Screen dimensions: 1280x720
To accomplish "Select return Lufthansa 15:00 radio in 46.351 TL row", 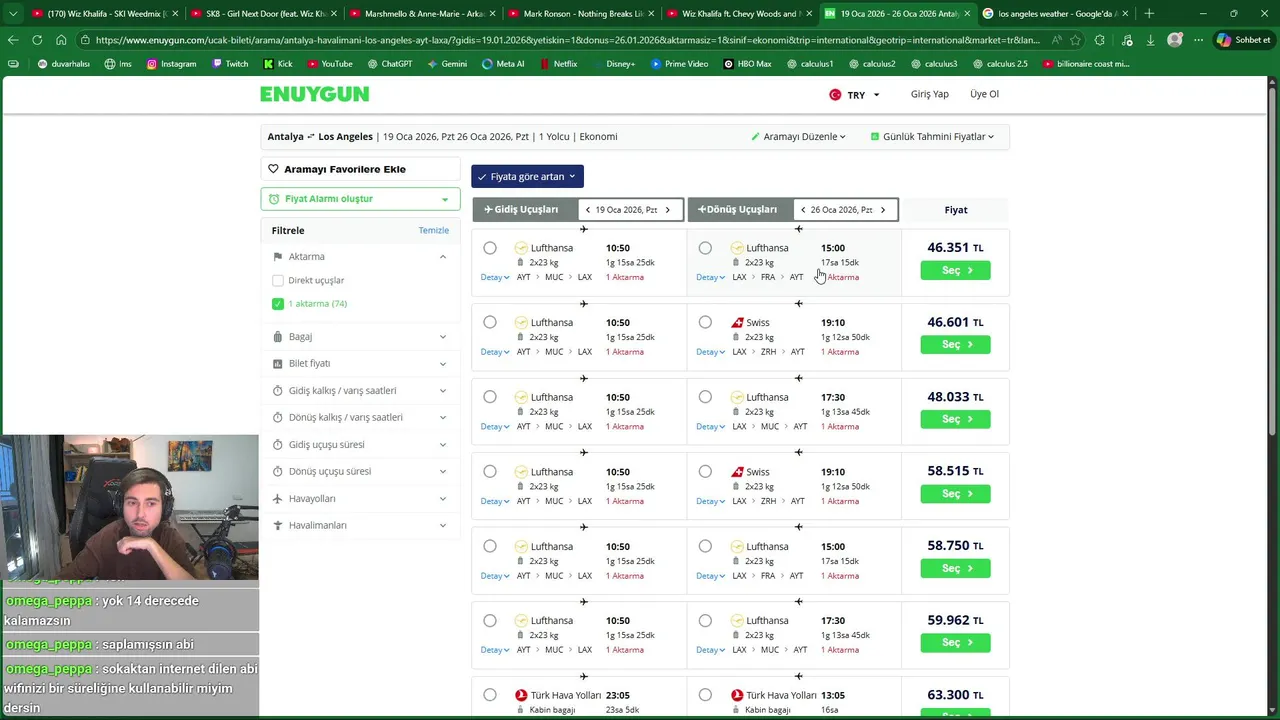I will point(705,248).
